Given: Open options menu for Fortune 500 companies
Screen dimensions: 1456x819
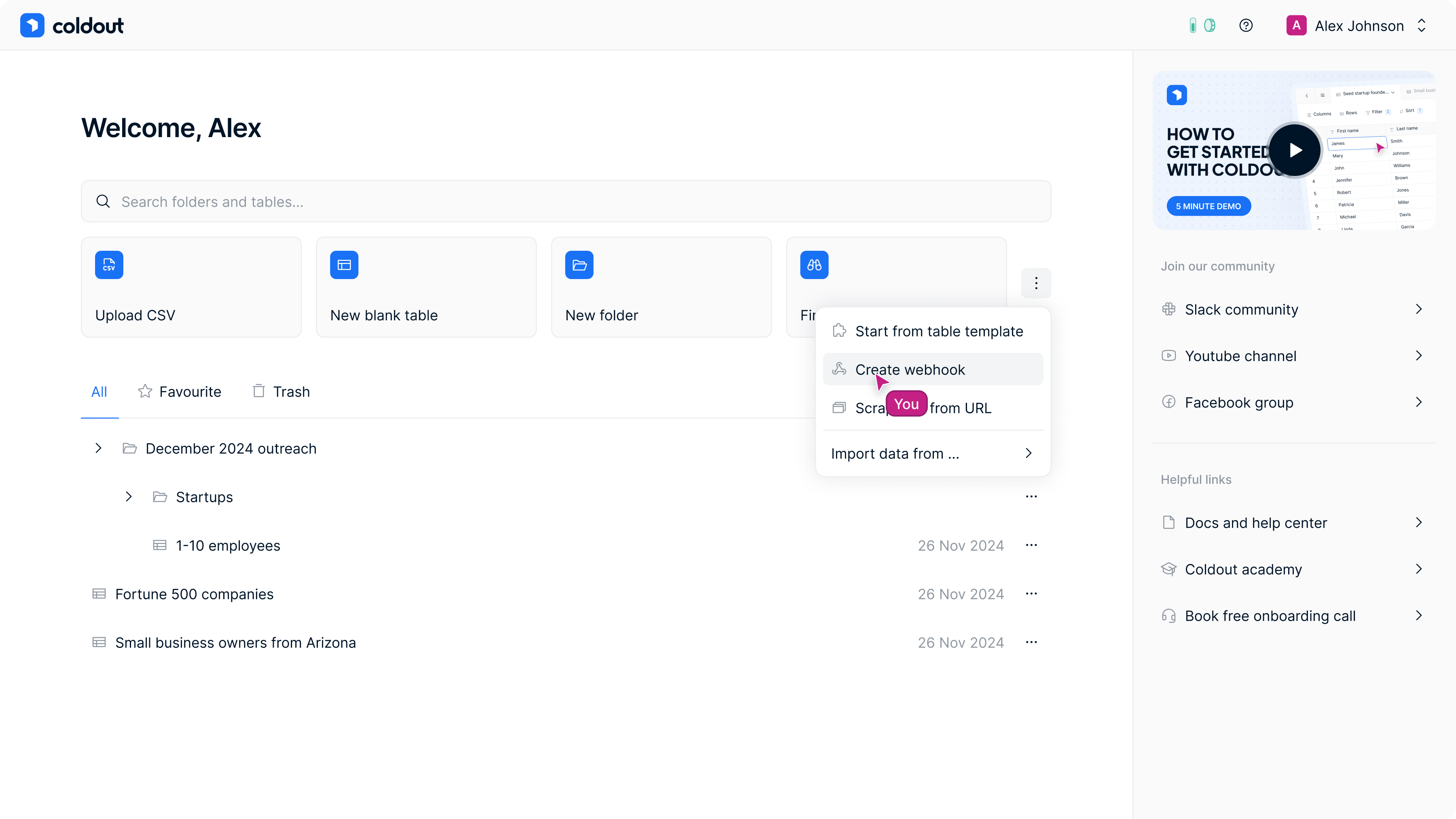Looking at the screenshot, I should 1031,594.
